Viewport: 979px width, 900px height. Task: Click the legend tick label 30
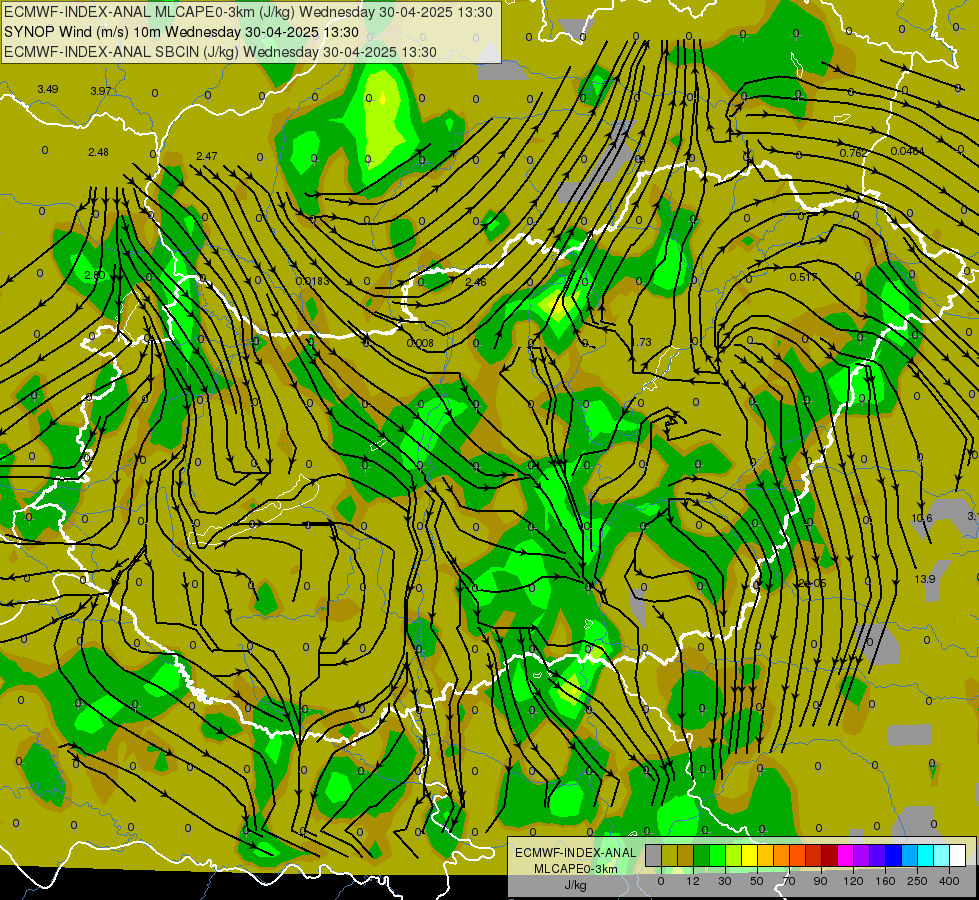725,881
